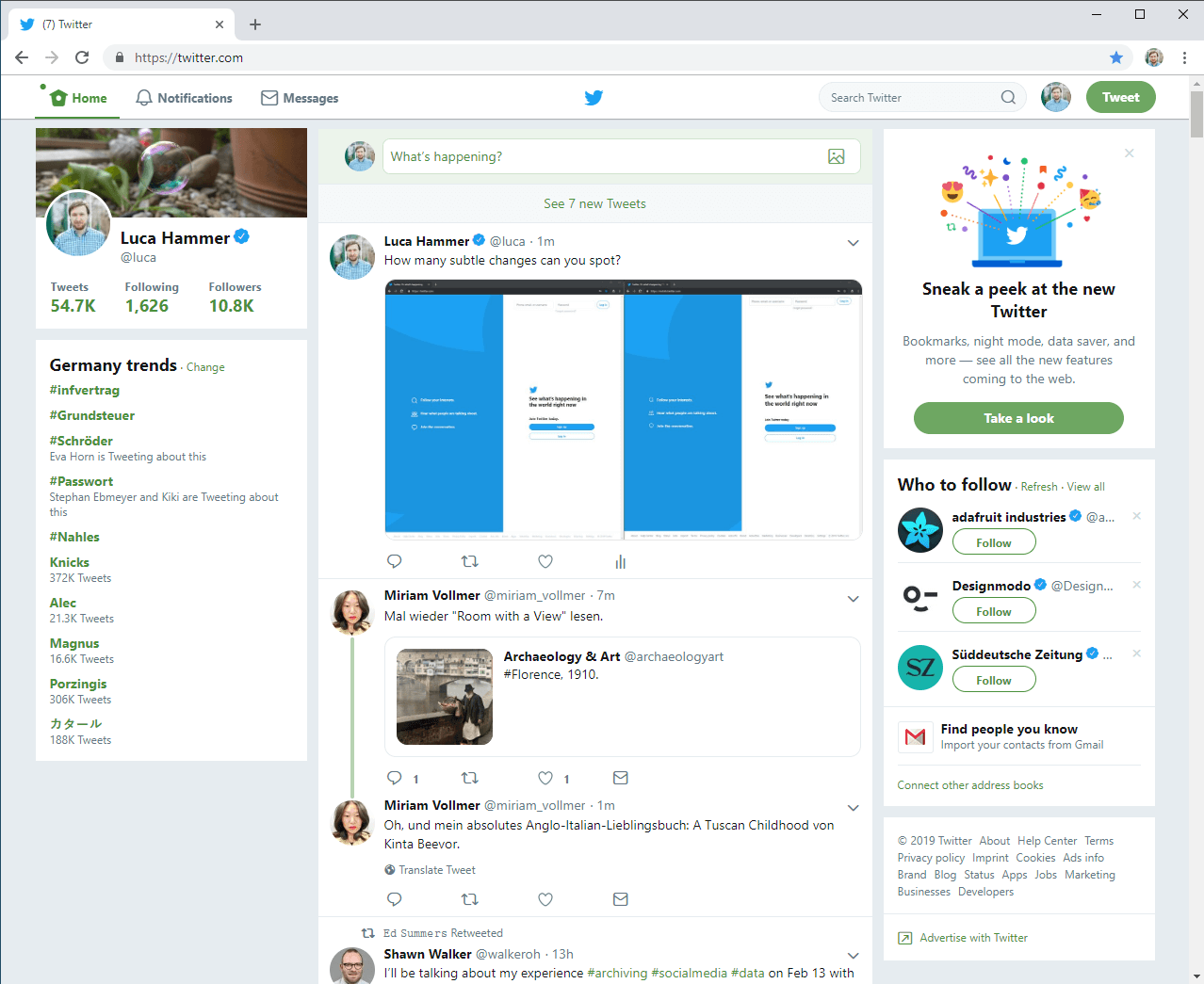Expand options chevron on Miriam Vollmer 1m tweet

coord(853,808)
